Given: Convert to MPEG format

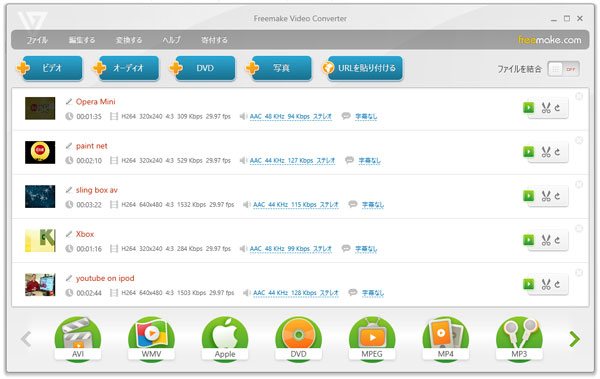Looking at the screenshot, I should tap(372, 339).
